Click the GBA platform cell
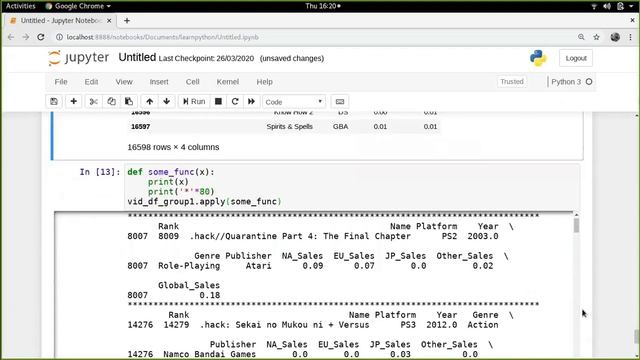The image size is (640, 360). click(340, 127)
